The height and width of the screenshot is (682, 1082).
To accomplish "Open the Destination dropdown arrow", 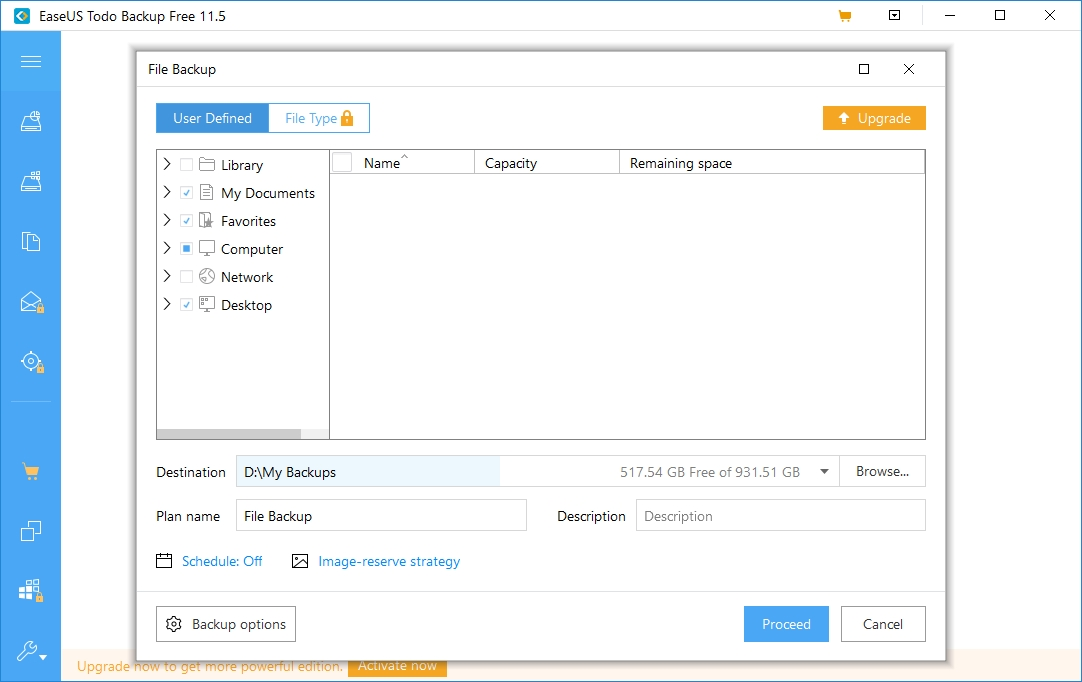I will pos(824,471).
